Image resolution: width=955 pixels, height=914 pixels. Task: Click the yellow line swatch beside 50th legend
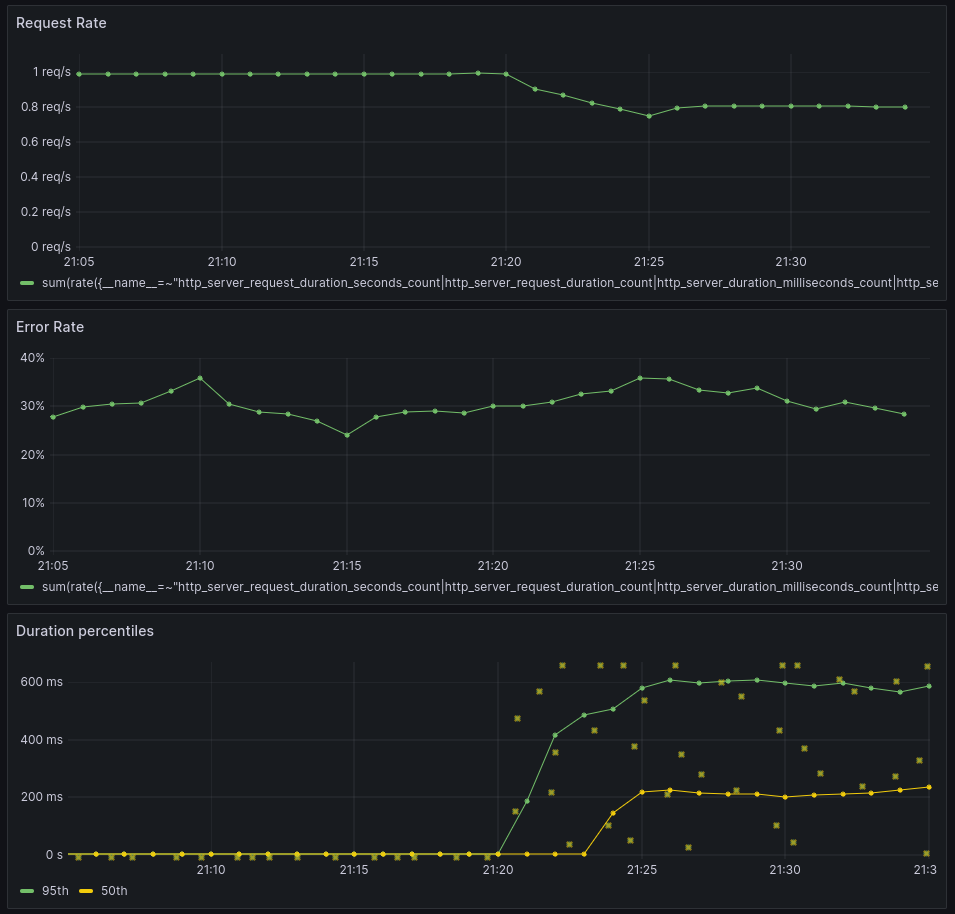[x=86, y=890]
